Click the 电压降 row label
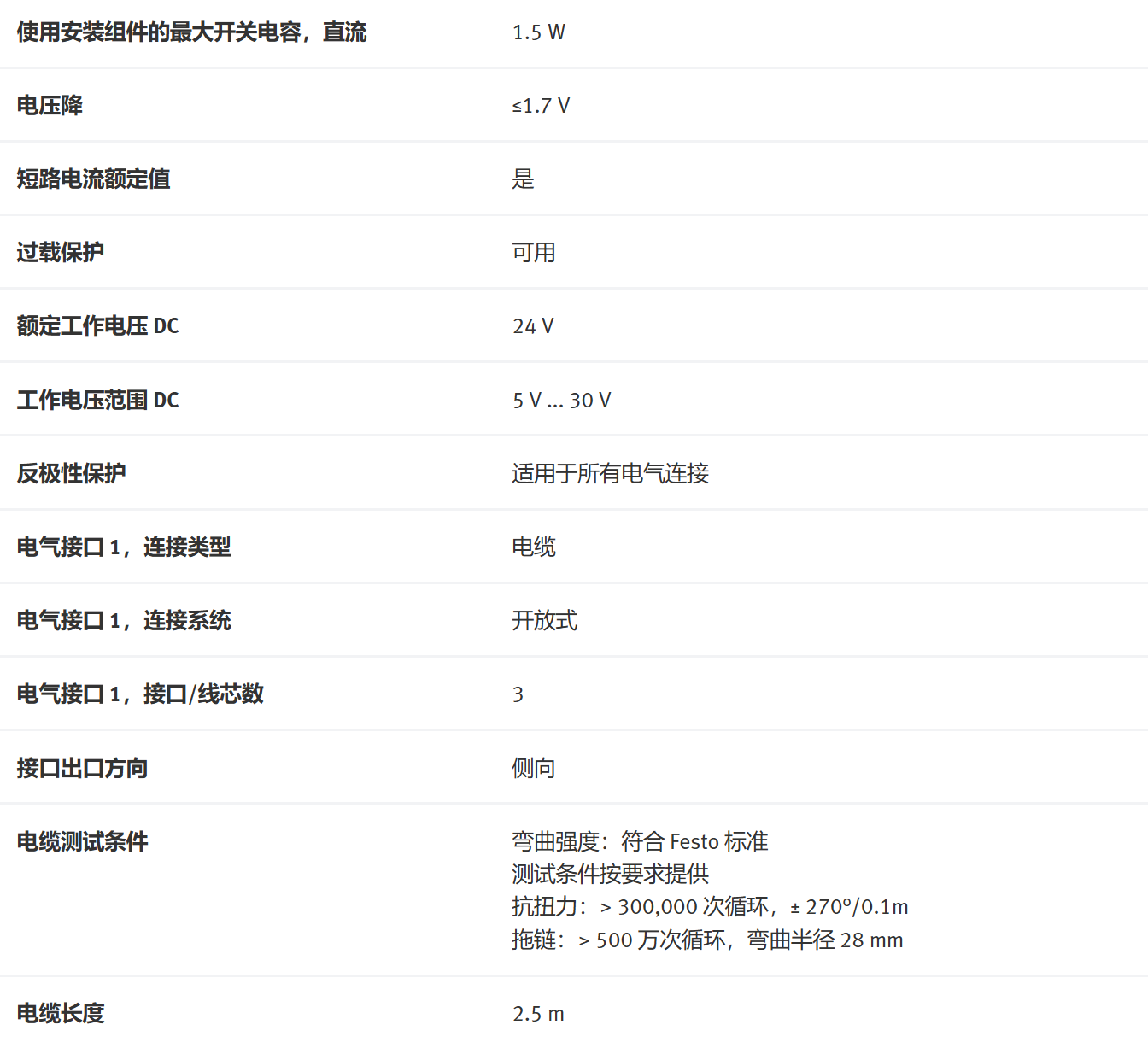Viewport: 1148px width, 1042px height. click(x=50, y=106)
